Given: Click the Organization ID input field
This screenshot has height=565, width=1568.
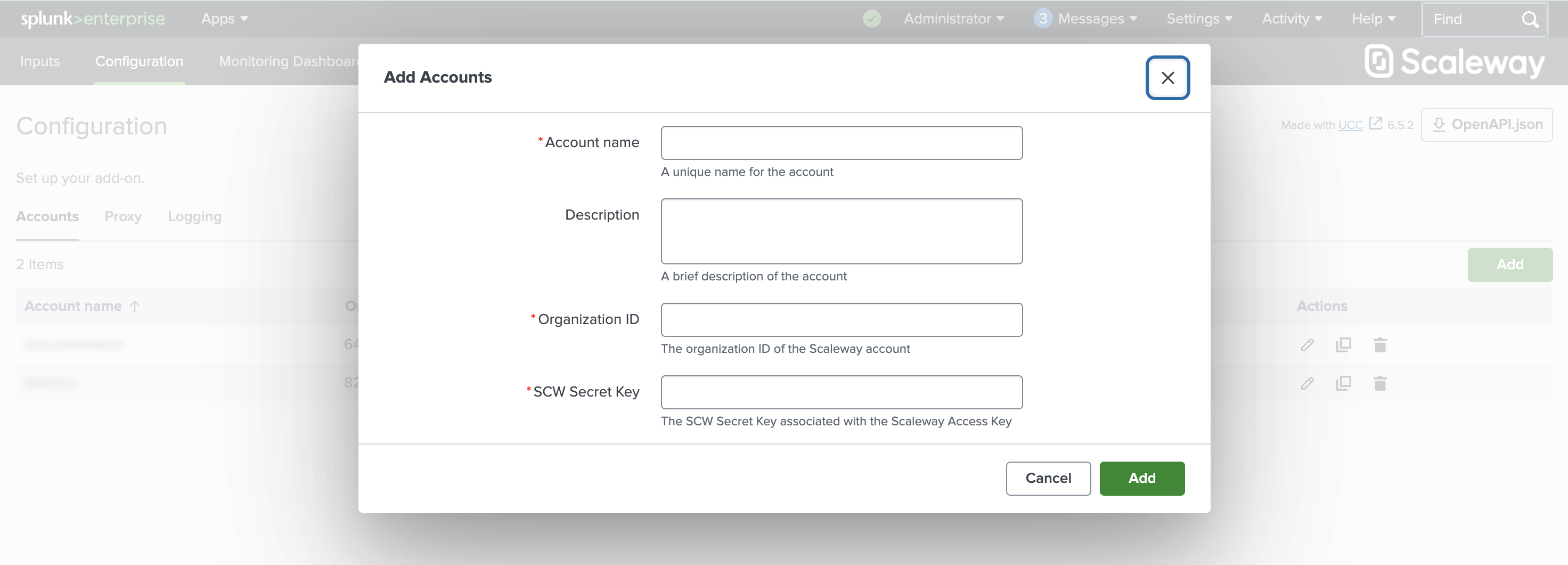Looking at the screenshot, I should pos(841,319).
